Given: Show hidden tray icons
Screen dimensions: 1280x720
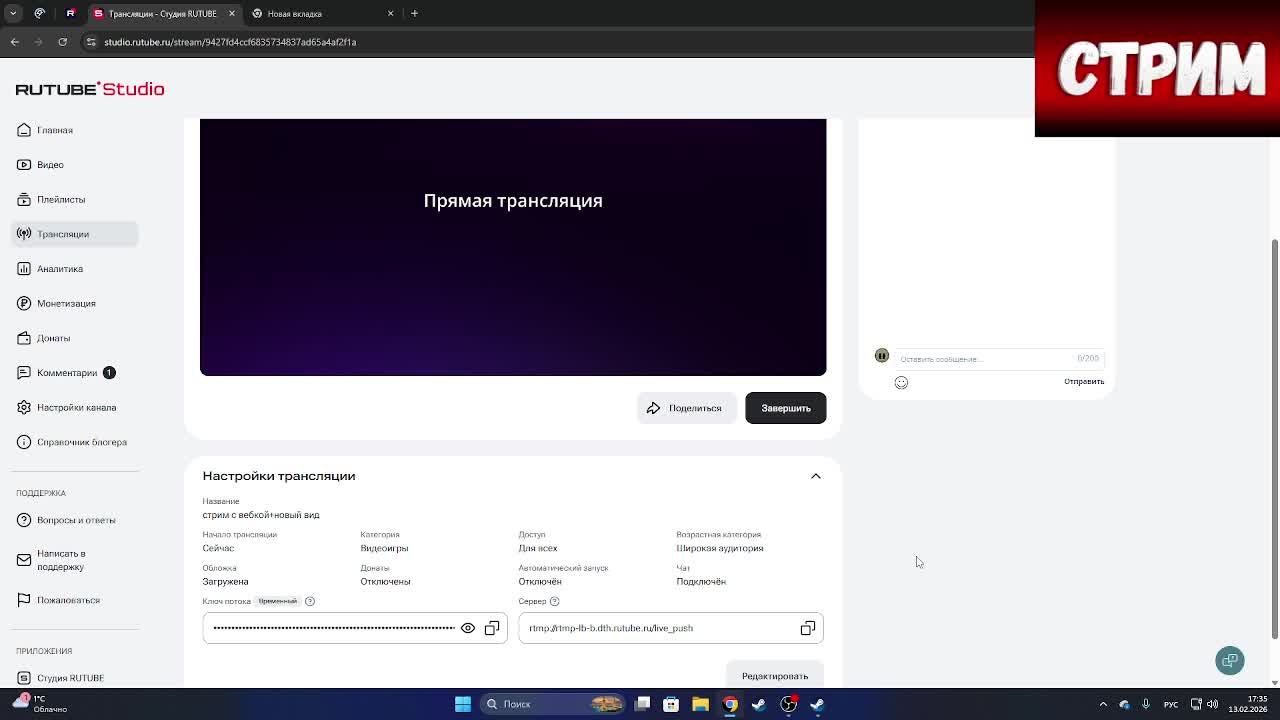Looking at the screenshot, I should click(x=1103, y=704).
